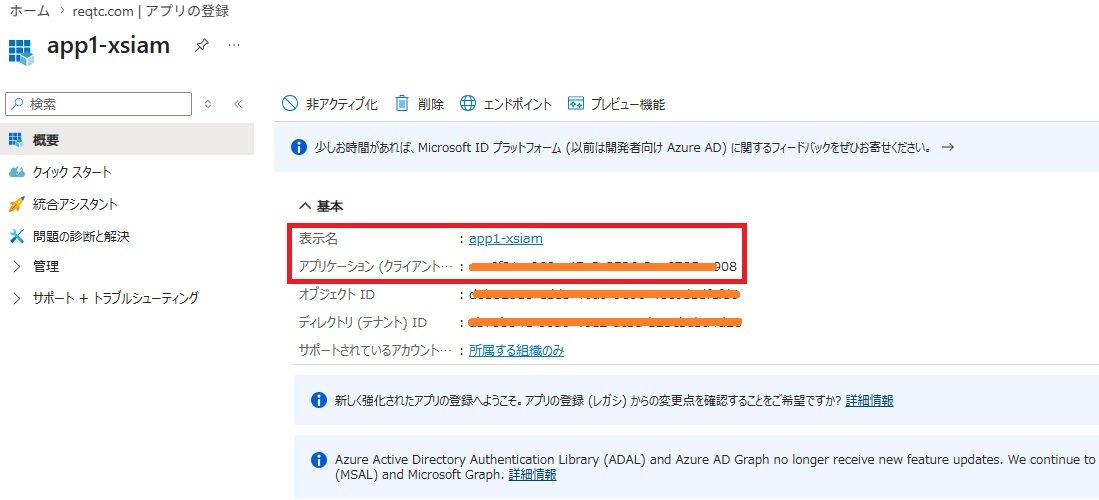The height and width of the screenshot is (500, 1099).
Task: Click the wrench icon for 問題の診断と解決
Action: pos(16,236)
